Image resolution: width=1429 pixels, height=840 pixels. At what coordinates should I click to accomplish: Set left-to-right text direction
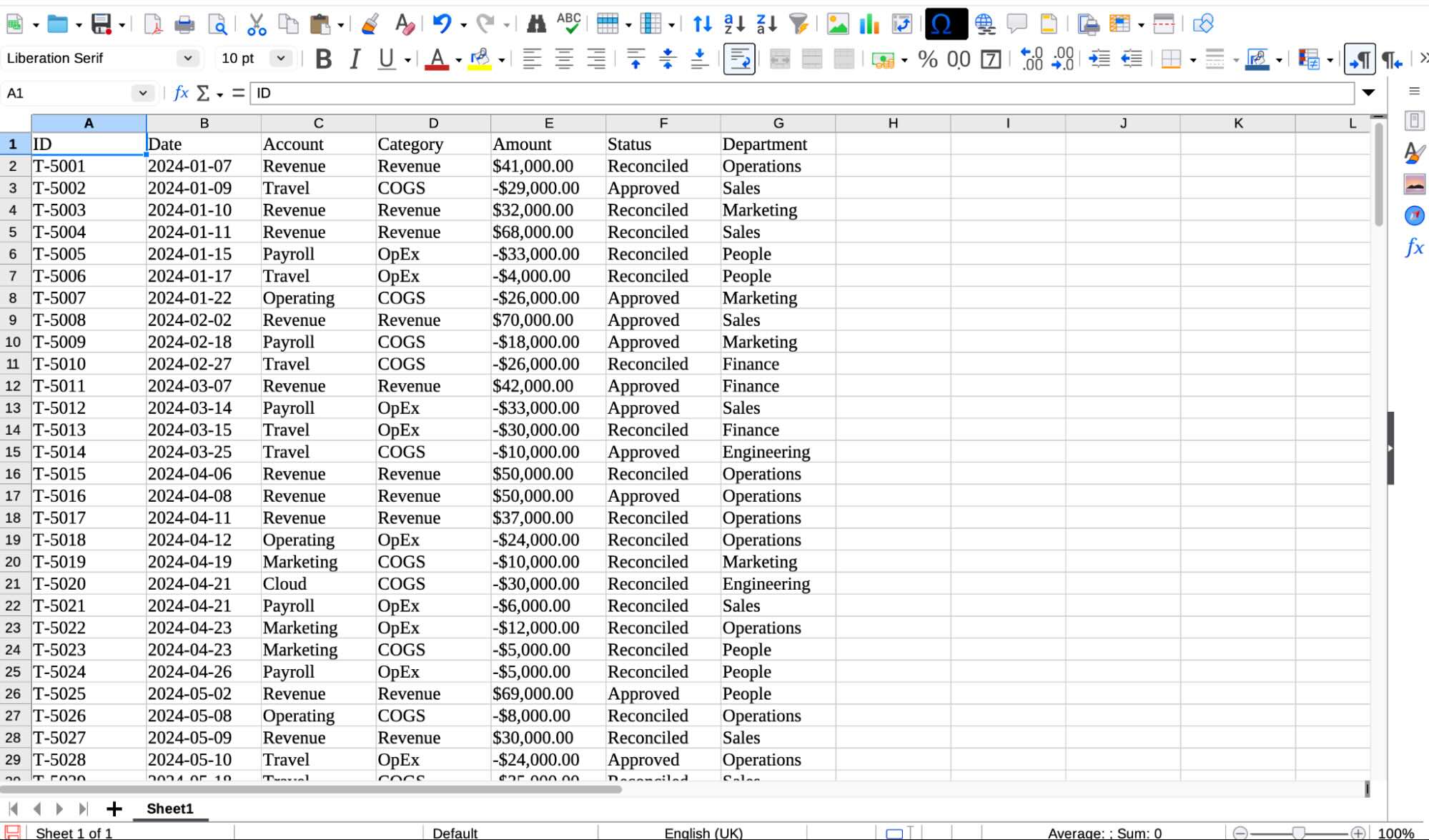(1360, 59)
